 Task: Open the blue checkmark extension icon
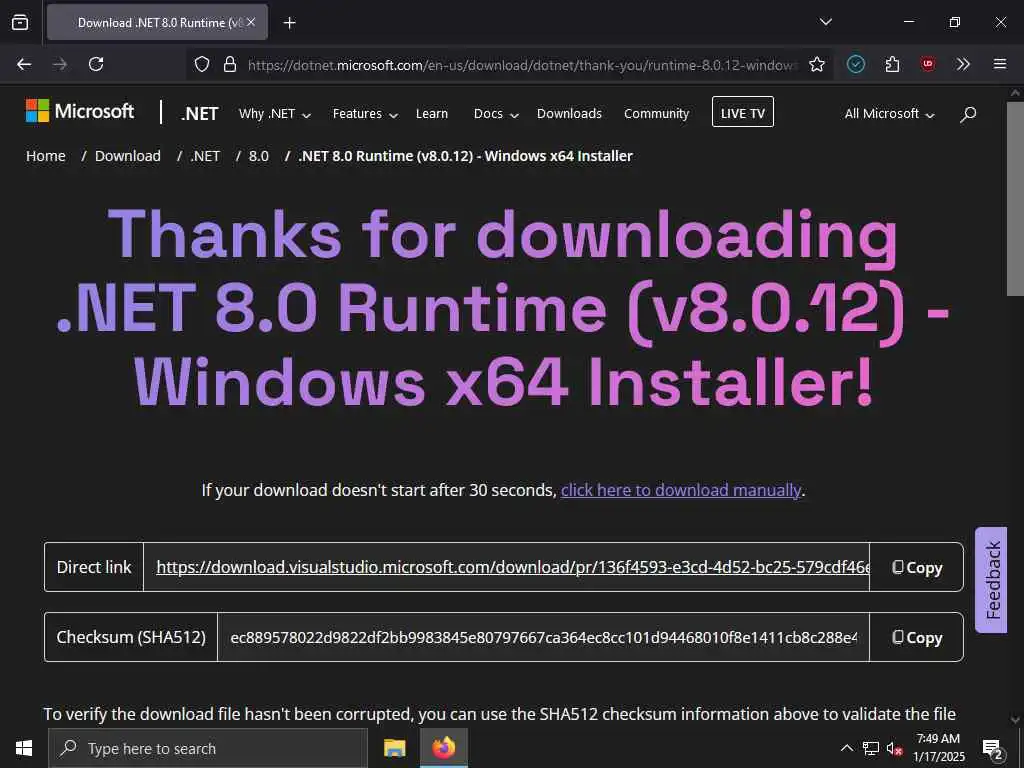[856, 64]
